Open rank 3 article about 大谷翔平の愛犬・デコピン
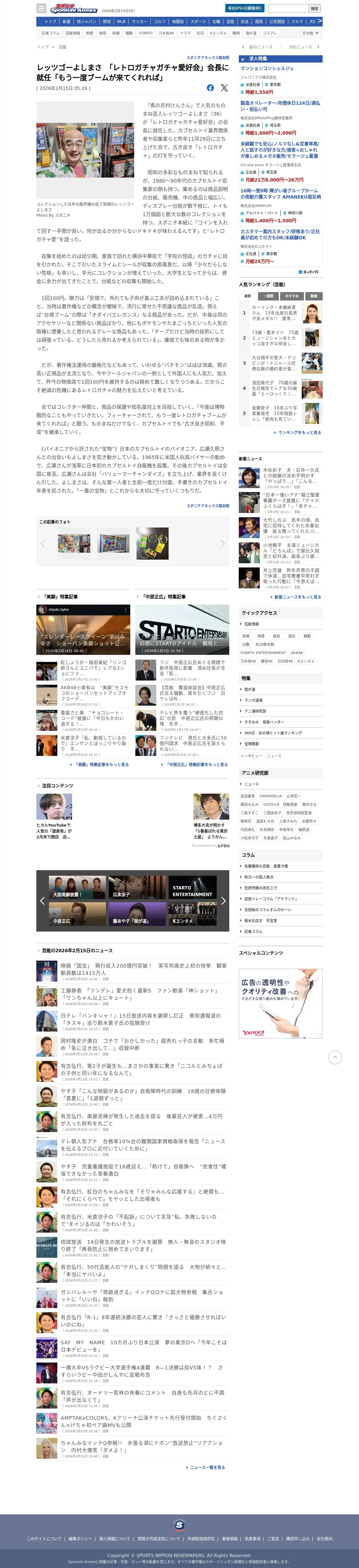This screenshot has width=359, height=1568. tap(280, 363)
